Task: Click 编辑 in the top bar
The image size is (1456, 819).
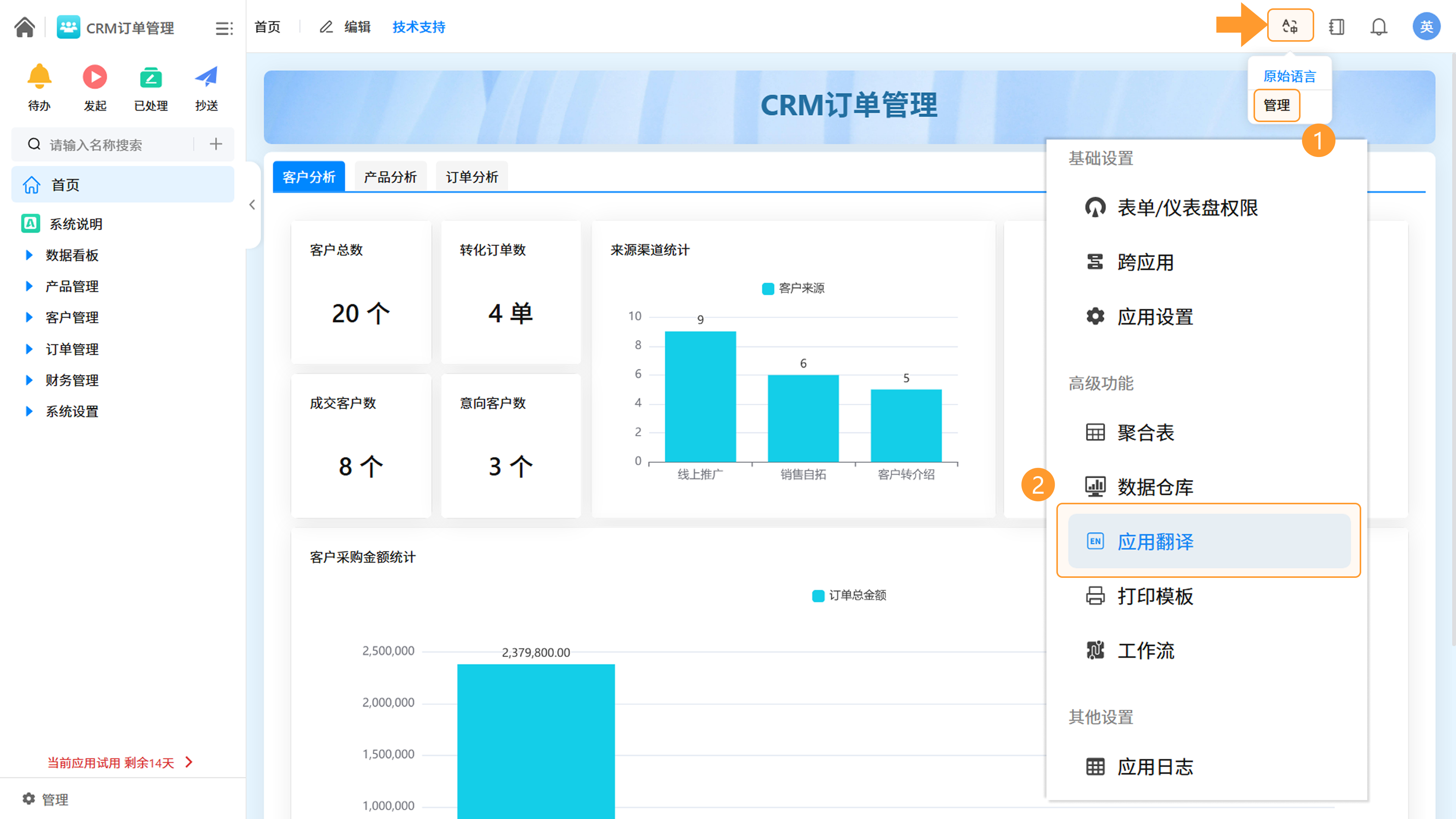Action: point(357,27)
